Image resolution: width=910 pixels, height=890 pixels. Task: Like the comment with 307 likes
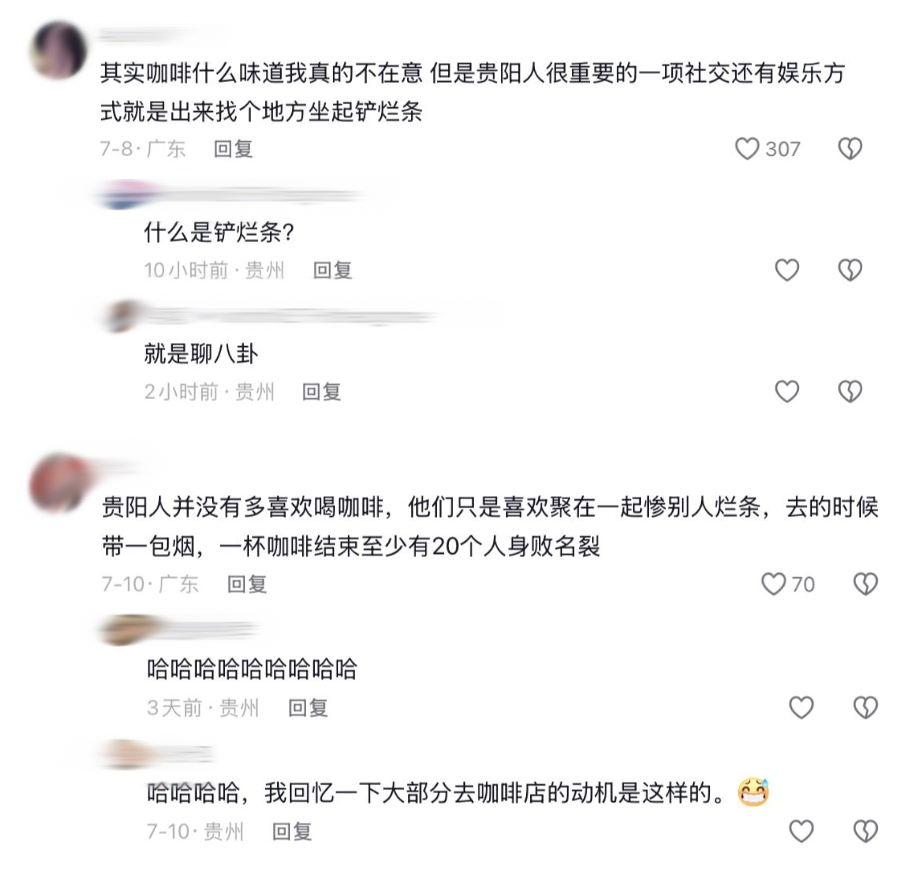click(746, 149)
